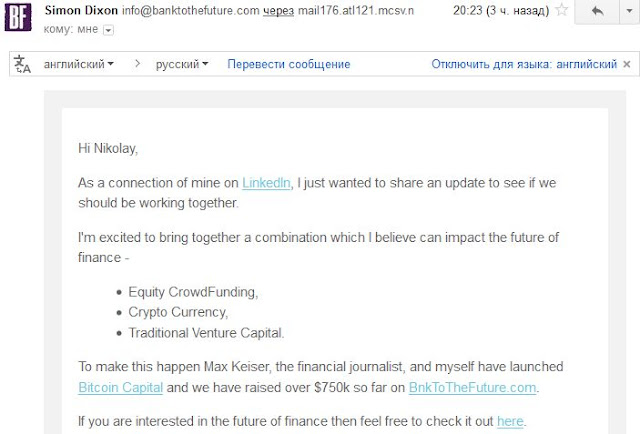Click sender name Simon Dixon
Screen dimensions: 640x434
(x=81, y=10)
